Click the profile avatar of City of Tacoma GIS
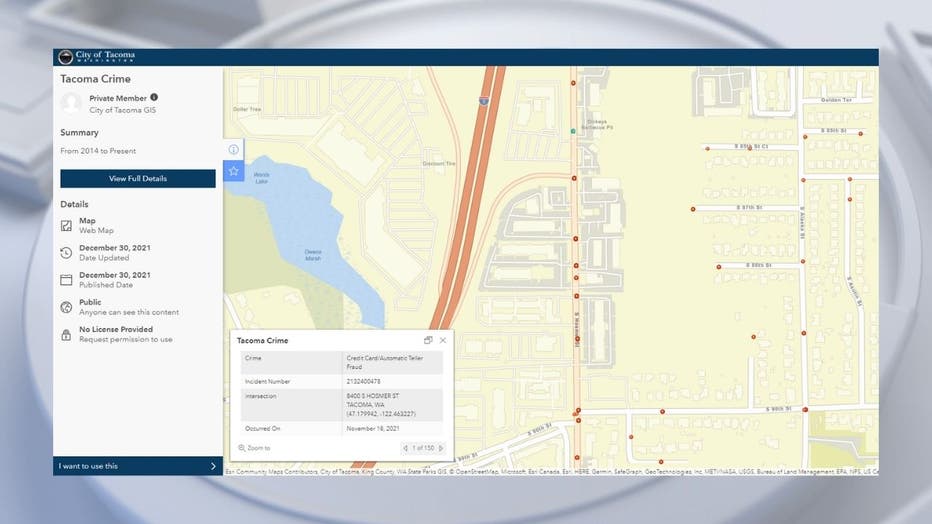Image resolution: width=932 pixels, height=524 pixels. (x=71, y=103)
